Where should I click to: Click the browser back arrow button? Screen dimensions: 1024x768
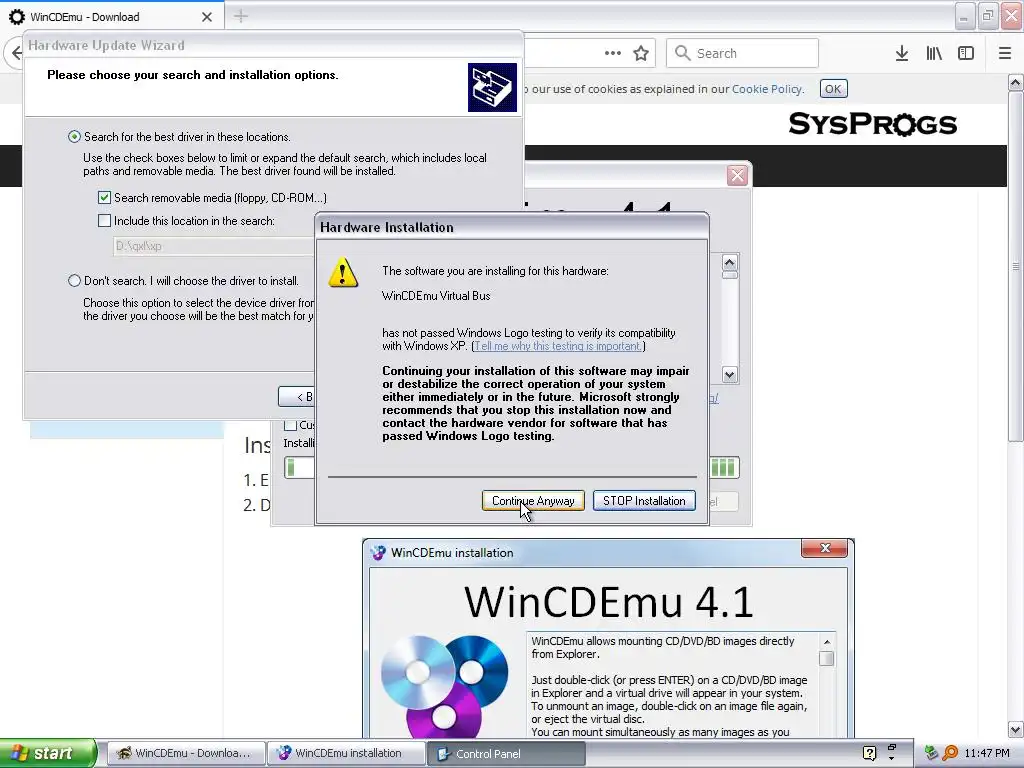coord(16,53)
